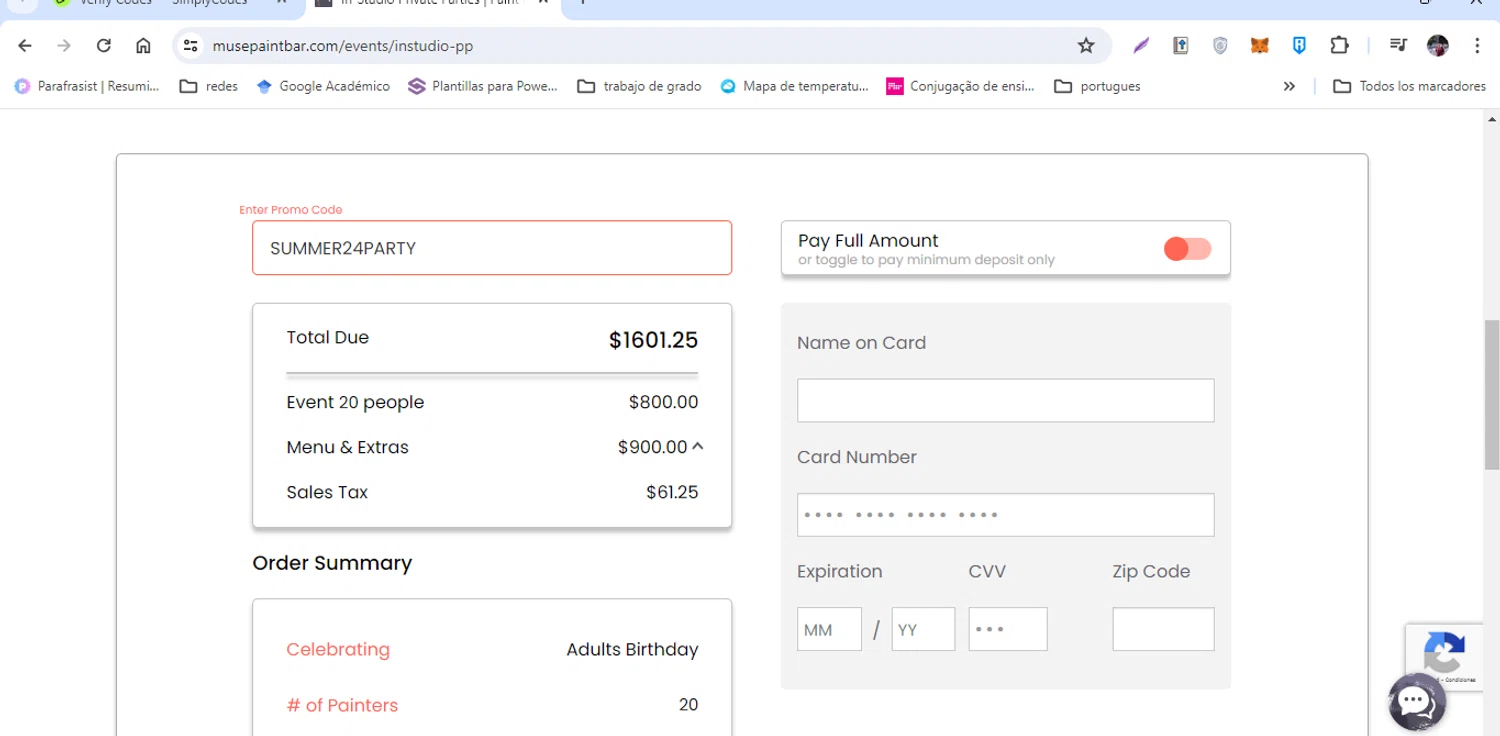
Task: Open Chrome's three-dot menu
Action: tap(1477, 46)
